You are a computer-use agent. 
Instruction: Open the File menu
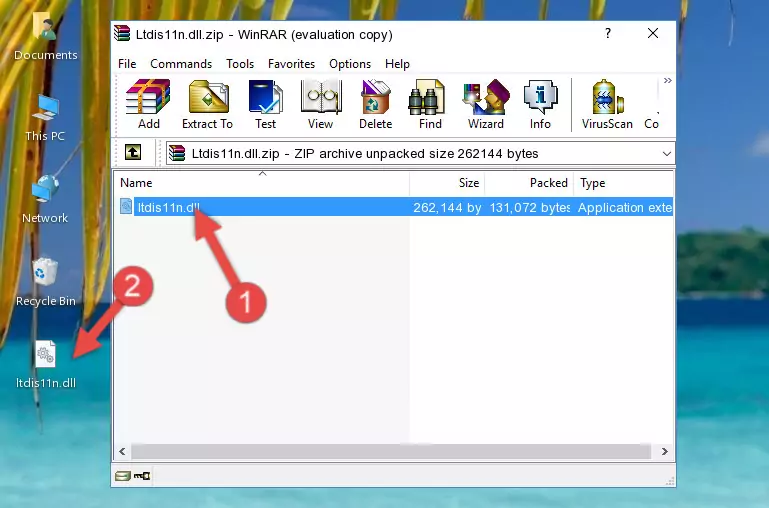coord(127,64)
